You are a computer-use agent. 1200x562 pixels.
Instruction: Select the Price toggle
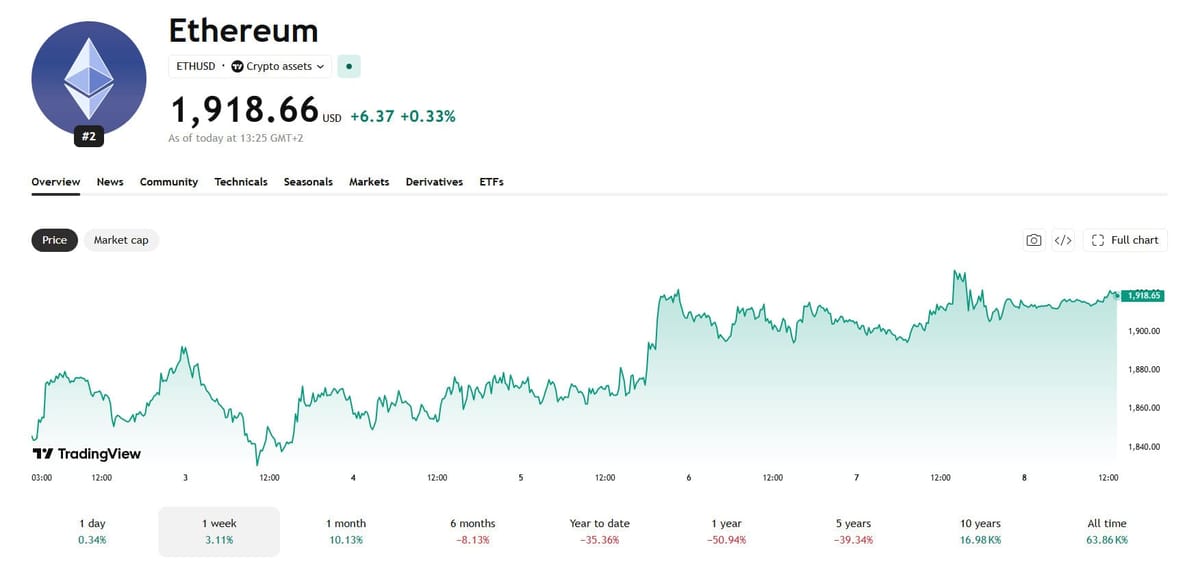coord(54,240)
